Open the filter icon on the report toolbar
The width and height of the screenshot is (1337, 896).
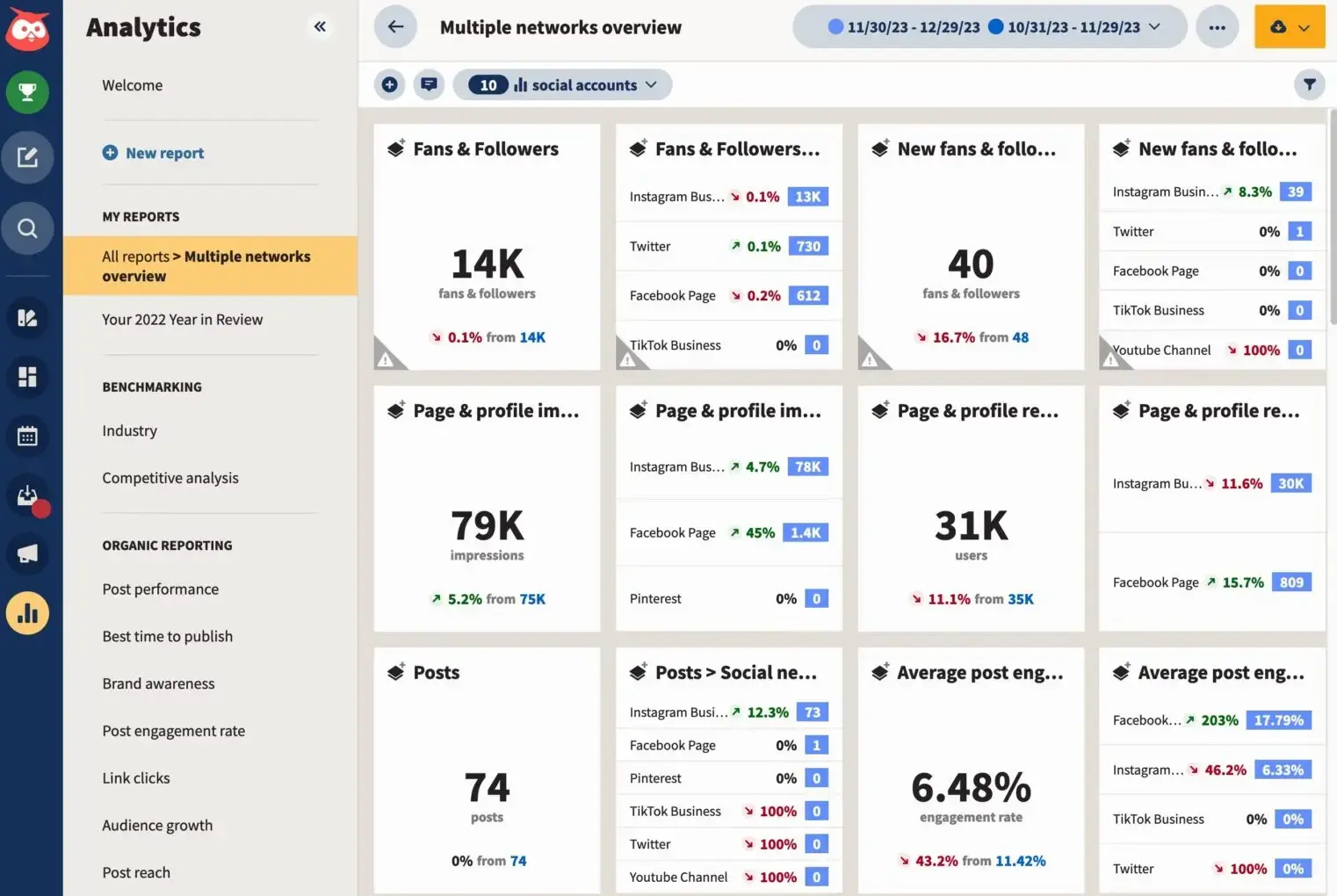pos(1310,84)
